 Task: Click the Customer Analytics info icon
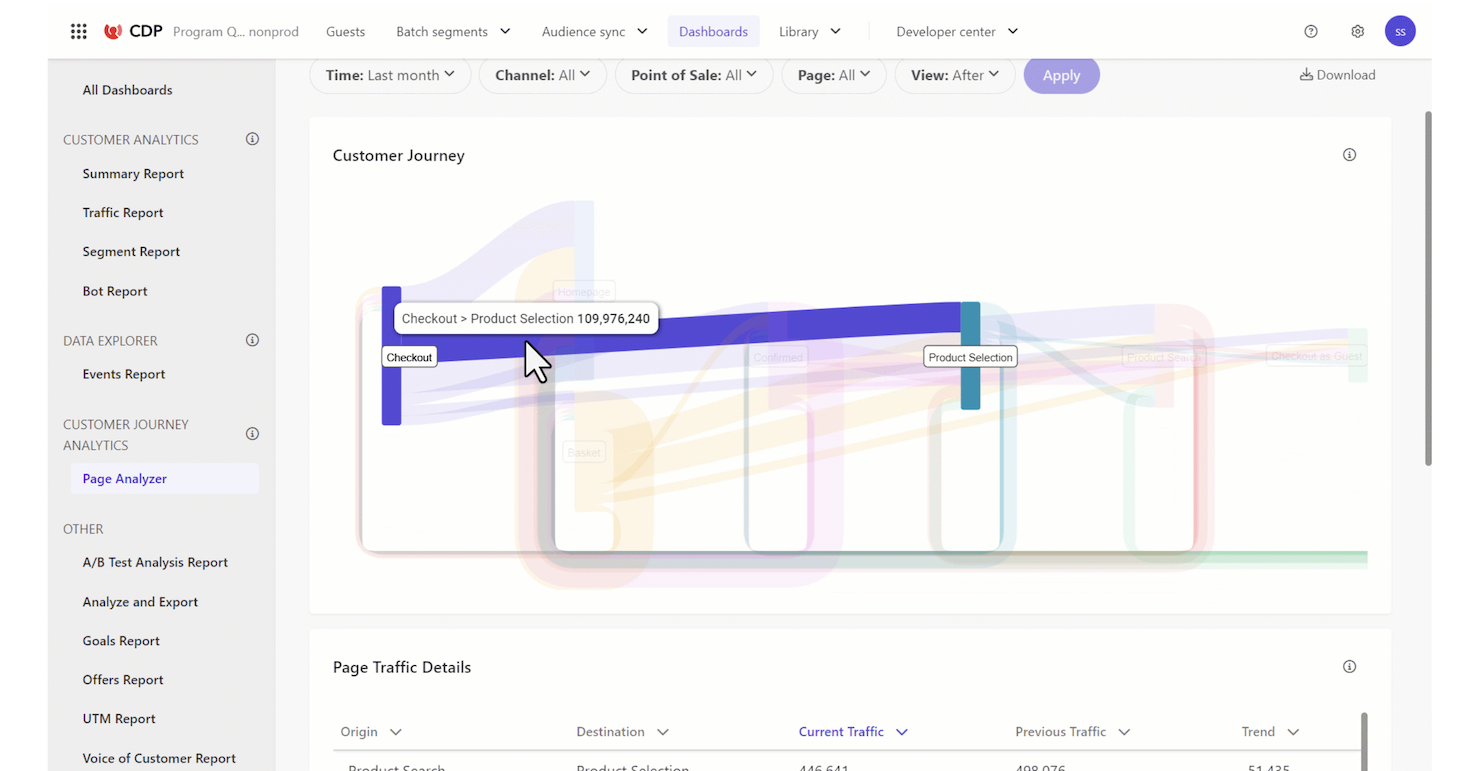click(x=252, y=139)
